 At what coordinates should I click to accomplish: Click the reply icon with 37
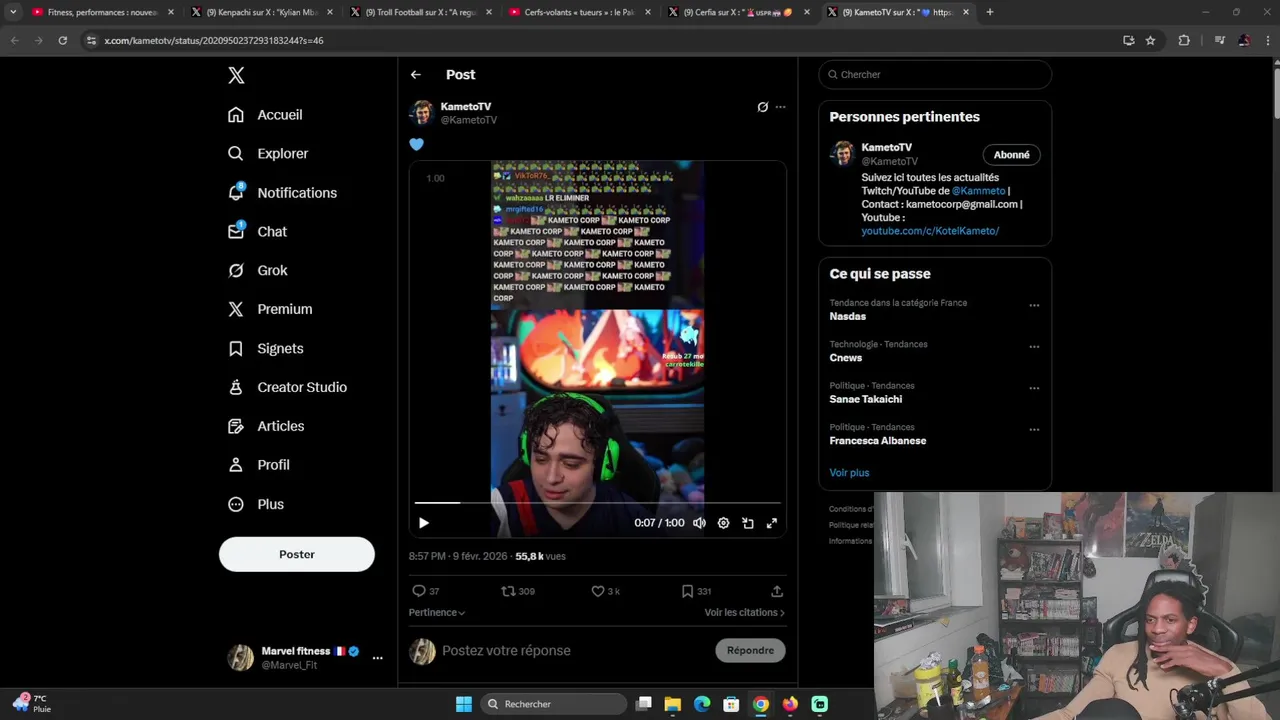tap(426, 591)
